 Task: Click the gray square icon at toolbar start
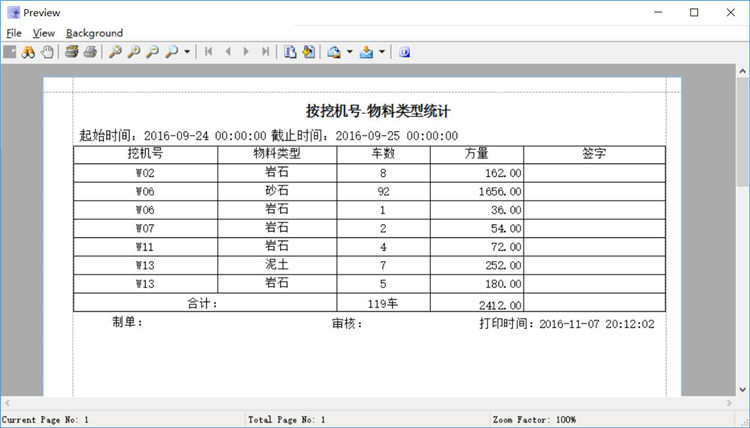tap(10, 51)
